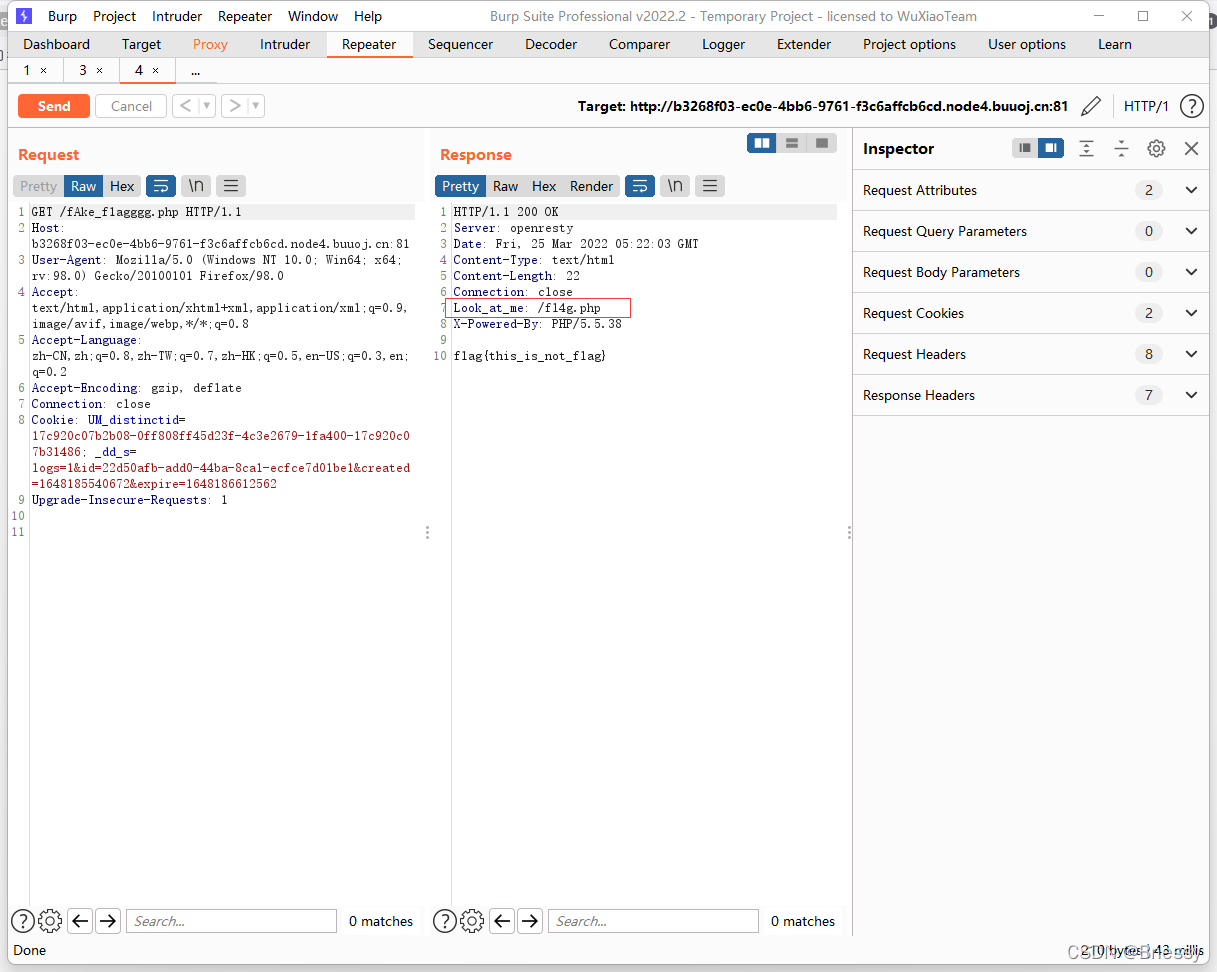Dock Inspector layout left icon
This screenshot has height=972, width=1217.
tap(1025, 148)
